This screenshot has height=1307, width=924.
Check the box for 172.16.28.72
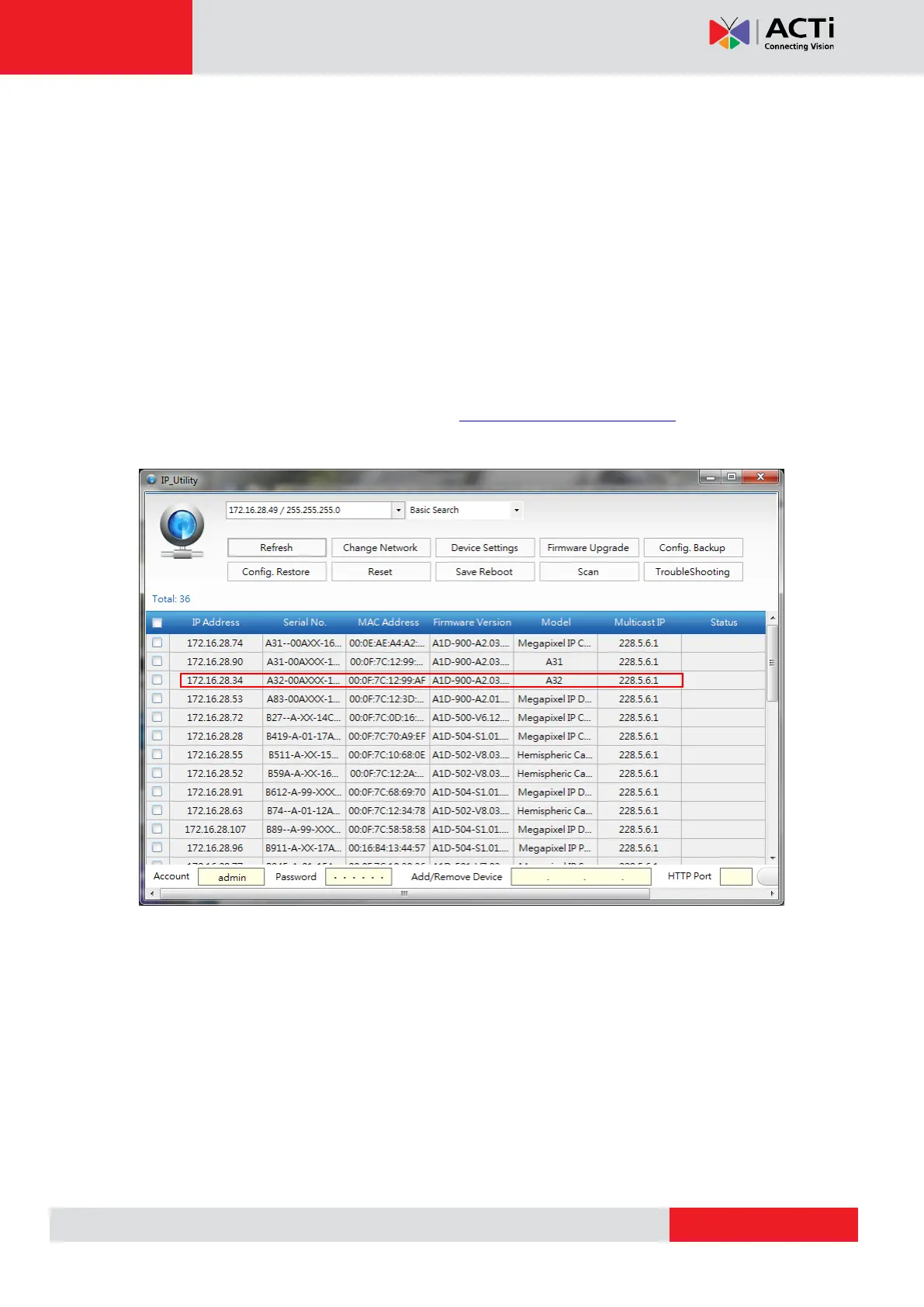pos(157,717)
